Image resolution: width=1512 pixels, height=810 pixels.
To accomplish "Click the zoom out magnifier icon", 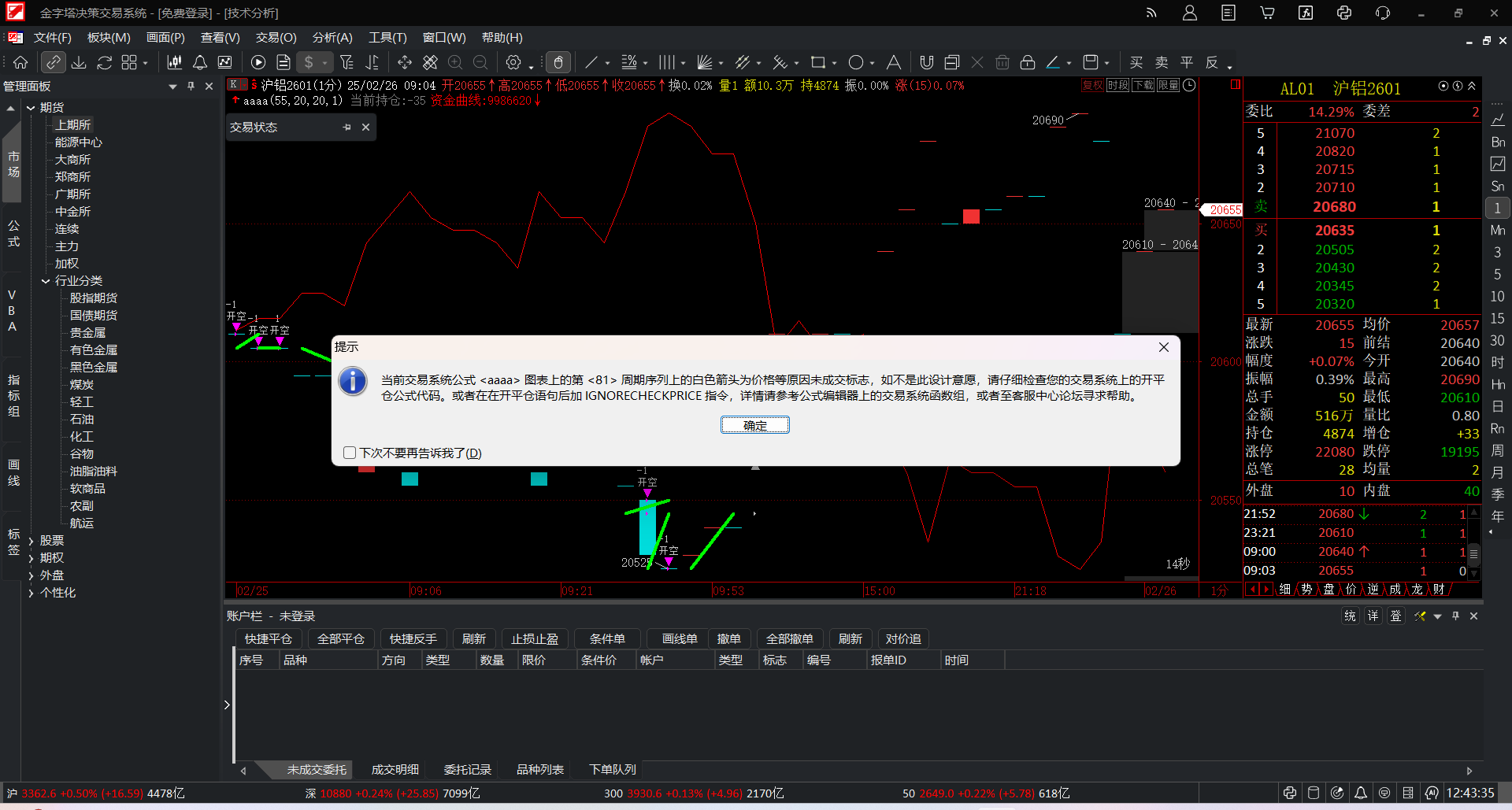I will (x=480, y=62).
